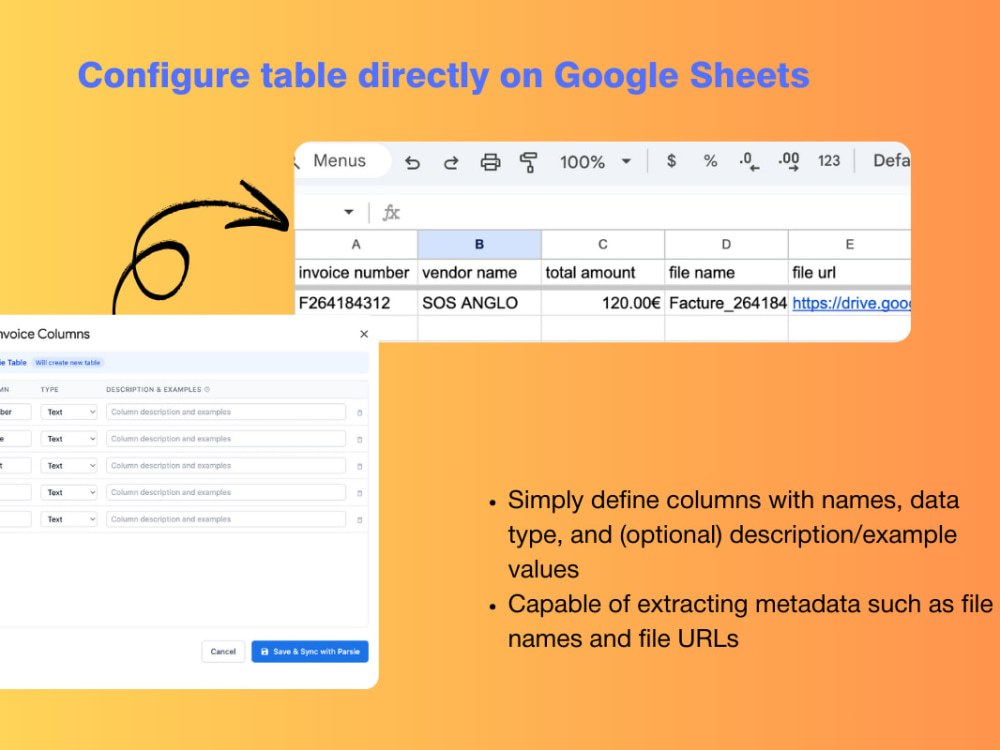This screenshot has height=750, width=1000.
Task: Click Save & Sync with Parsie
Action: (x=310, y=651)
